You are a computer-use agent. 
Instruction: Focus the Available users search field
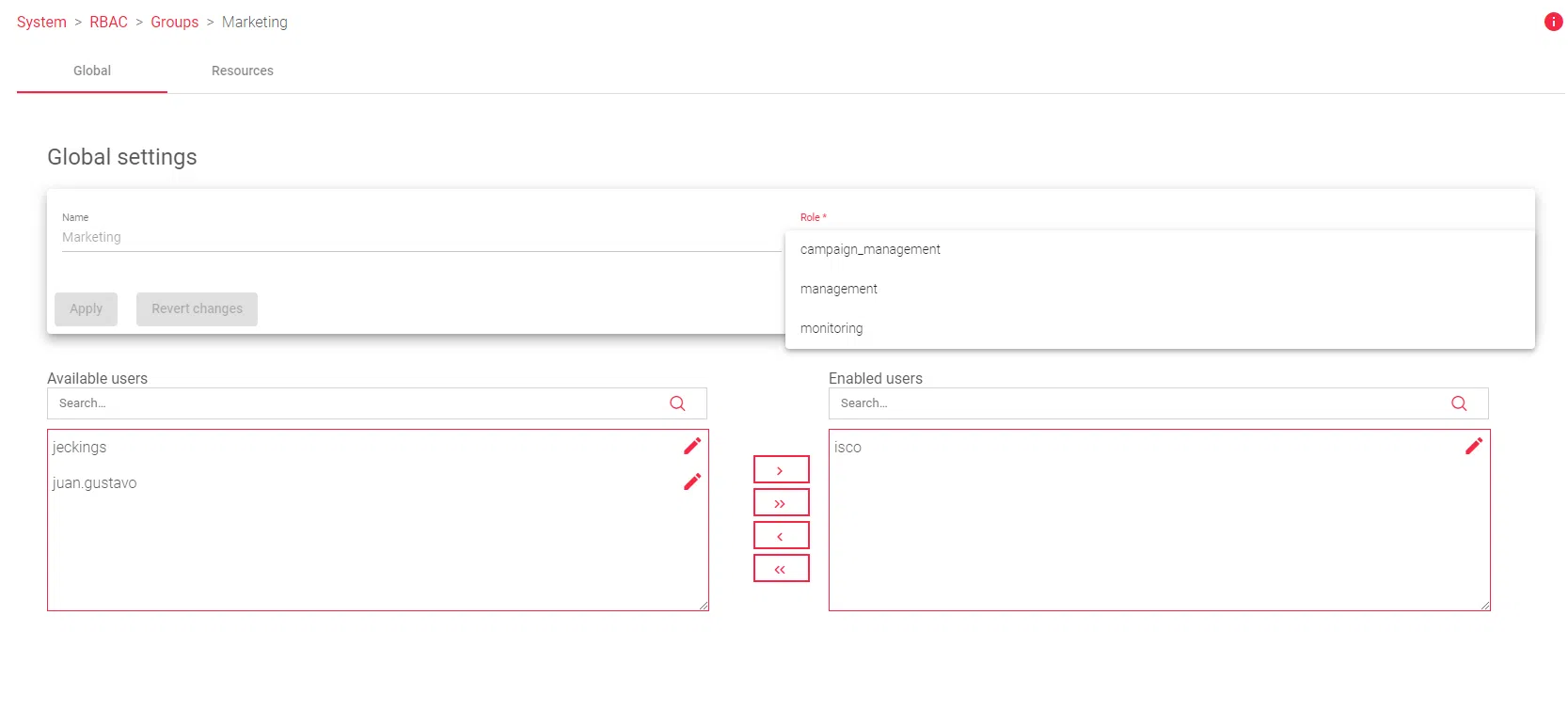[x=357, y=403]
